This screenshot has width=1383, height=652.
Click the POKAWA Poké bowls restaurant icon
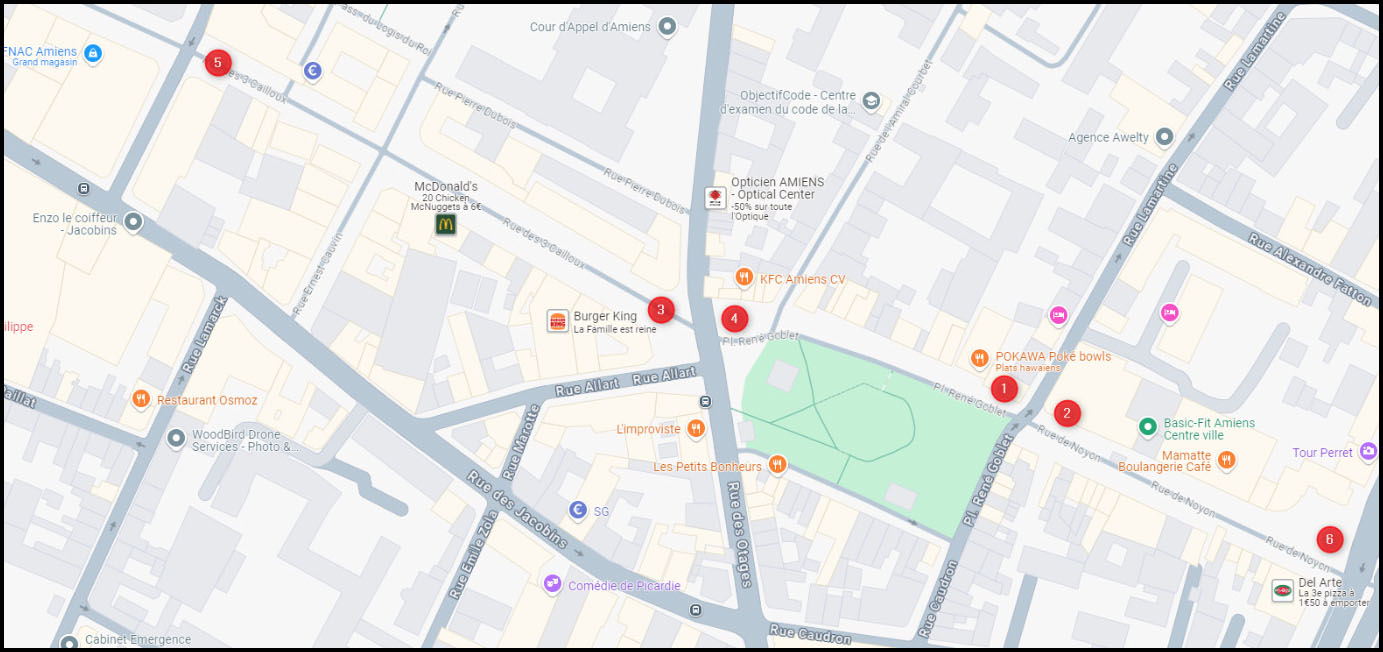tap(980, 358)
